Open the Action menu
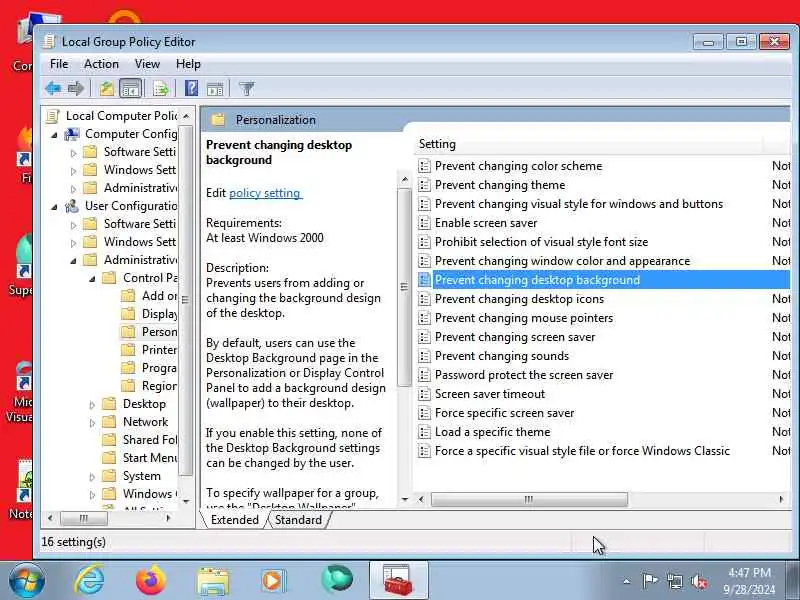800x600 pixels. [x=101, y=64]
